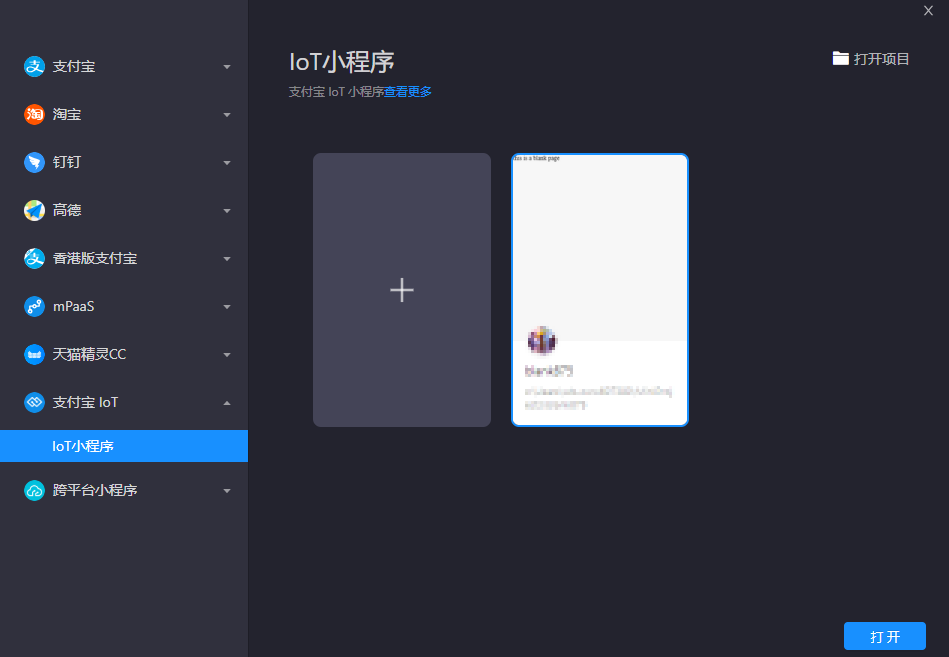Select the 支付宝 category label
The width and height of the screenshot is (949, 657).
74,67
